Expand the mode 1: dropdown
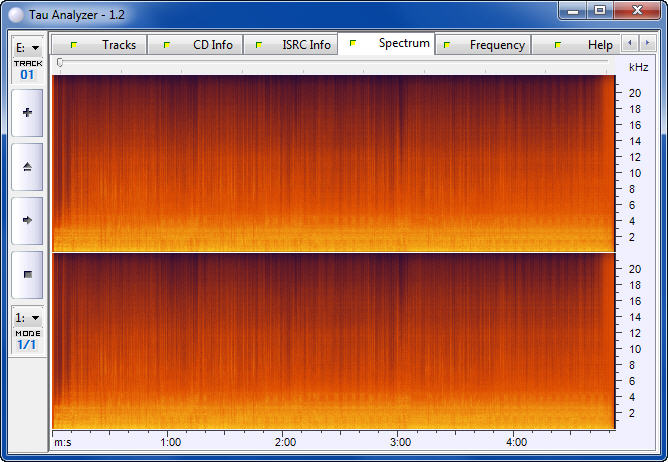 click(27, 317)
